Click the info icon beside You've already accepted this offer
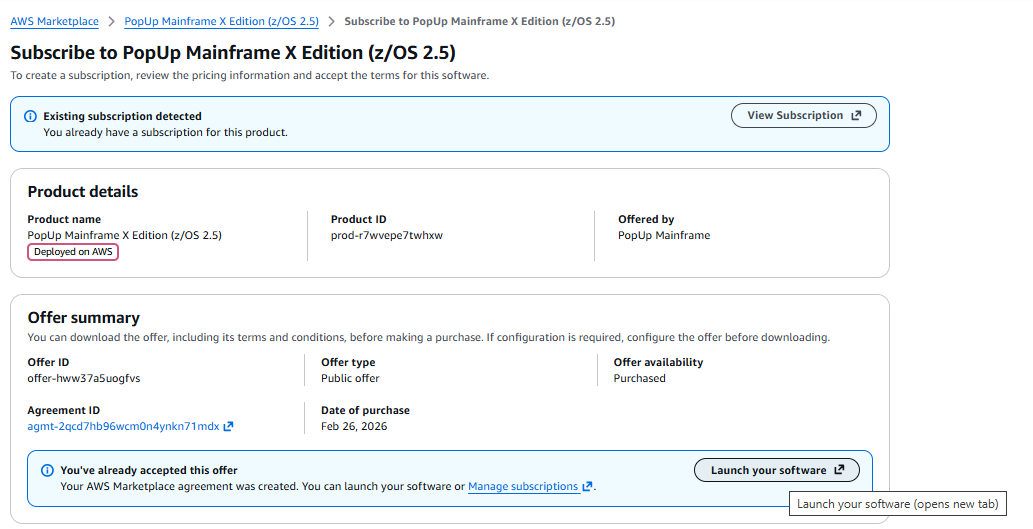 coord(47,470)
